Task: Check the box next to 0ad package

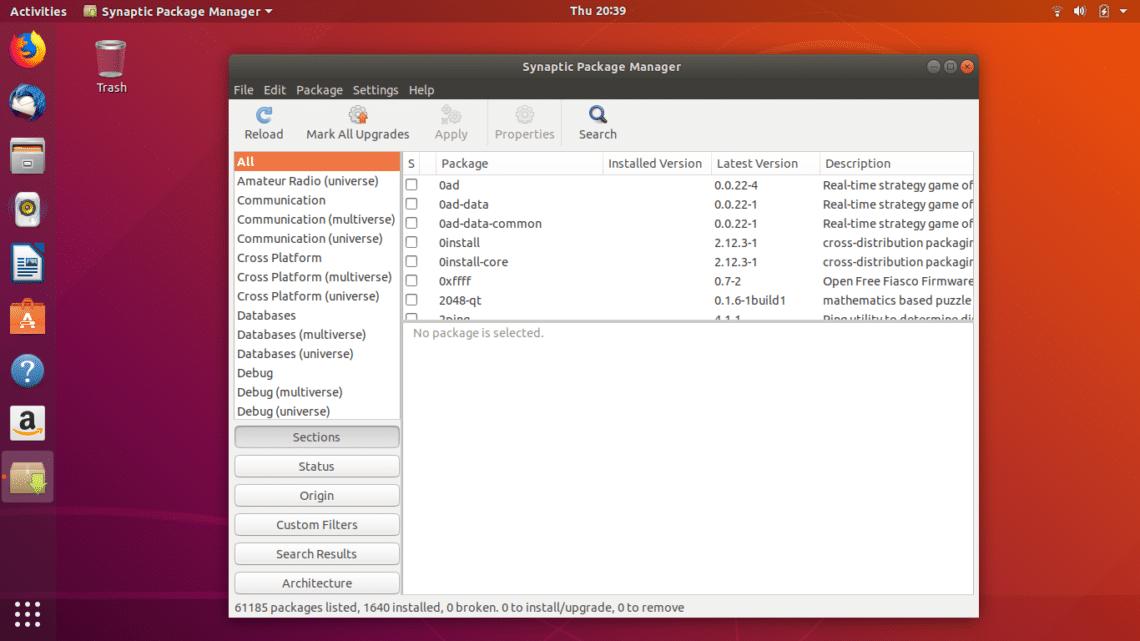Action: pyautogui.click(x=411, y=185)
